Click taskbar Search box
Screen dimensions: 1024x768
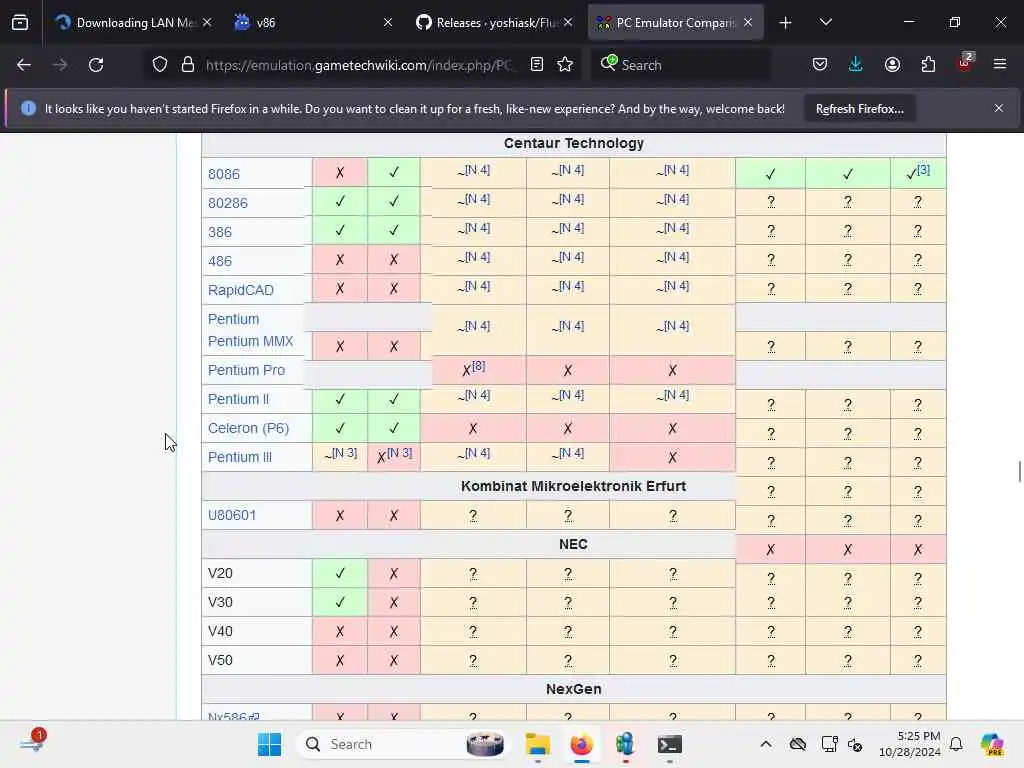click(404, 744)
